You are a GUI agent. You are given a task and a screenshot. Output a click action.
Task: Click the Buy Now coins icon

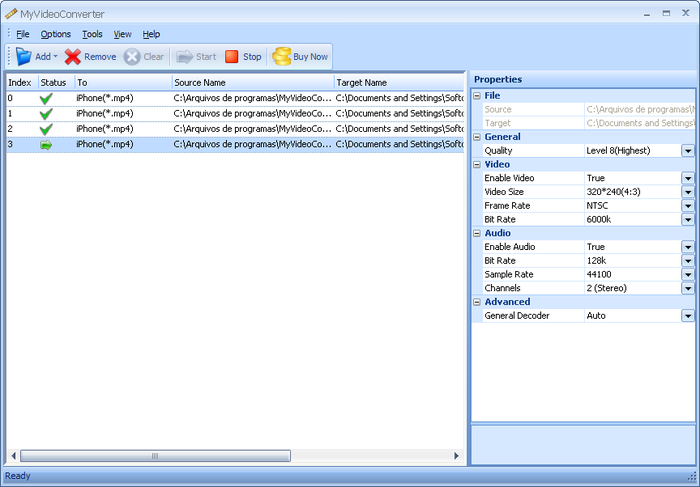click(x=282, y=57)
